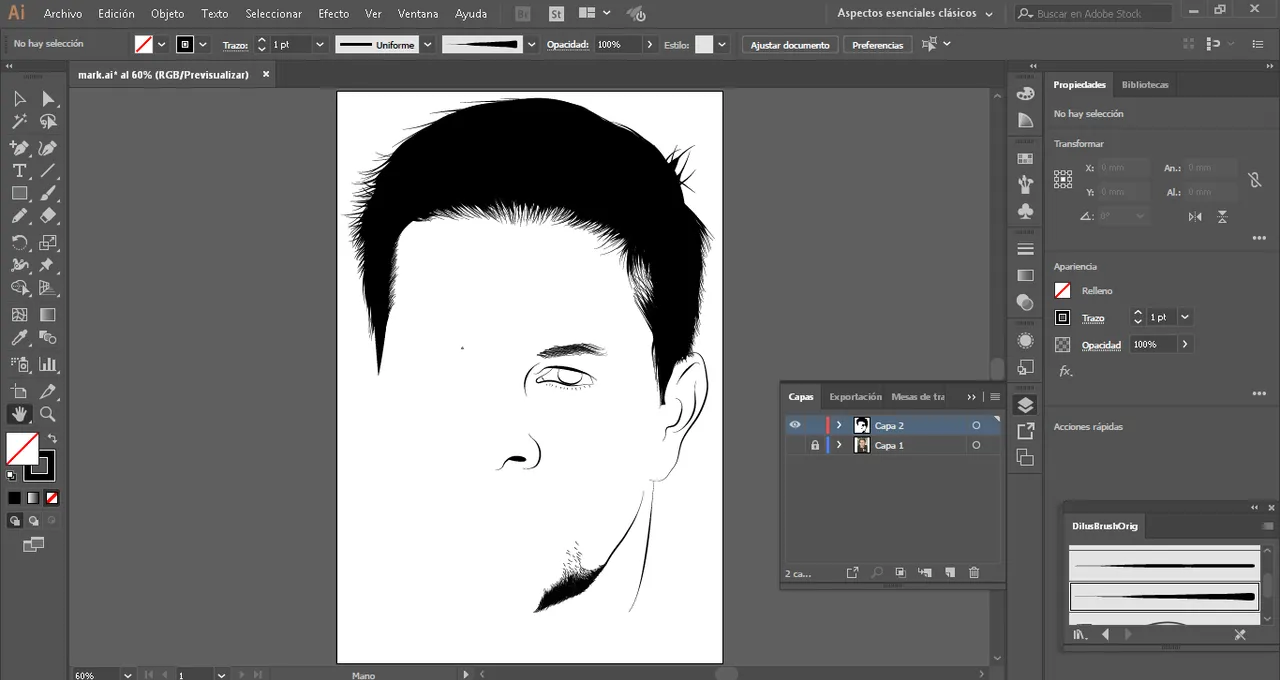Select the Zoom magnifier tool
The height and width of the screenshot is (680, 1280).
pyautogui.click(x=48, y=414)
